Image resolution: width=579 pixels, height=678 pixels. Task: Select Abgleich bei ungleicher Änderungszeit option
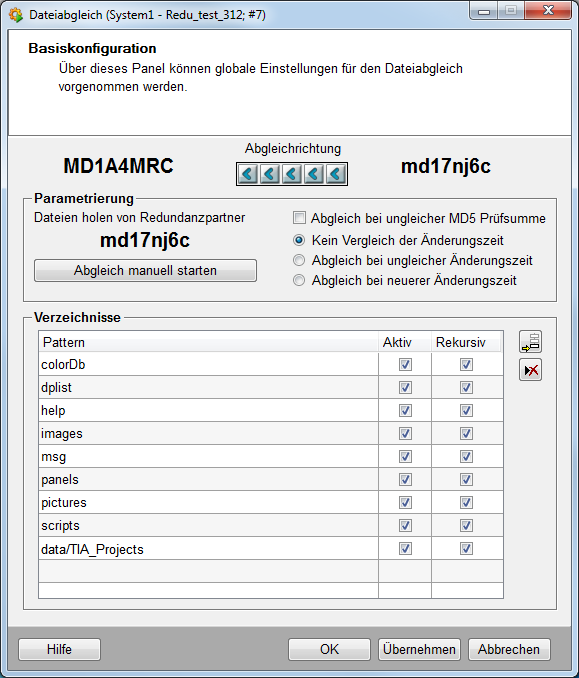pyautogui.click(x=299, y=260)
